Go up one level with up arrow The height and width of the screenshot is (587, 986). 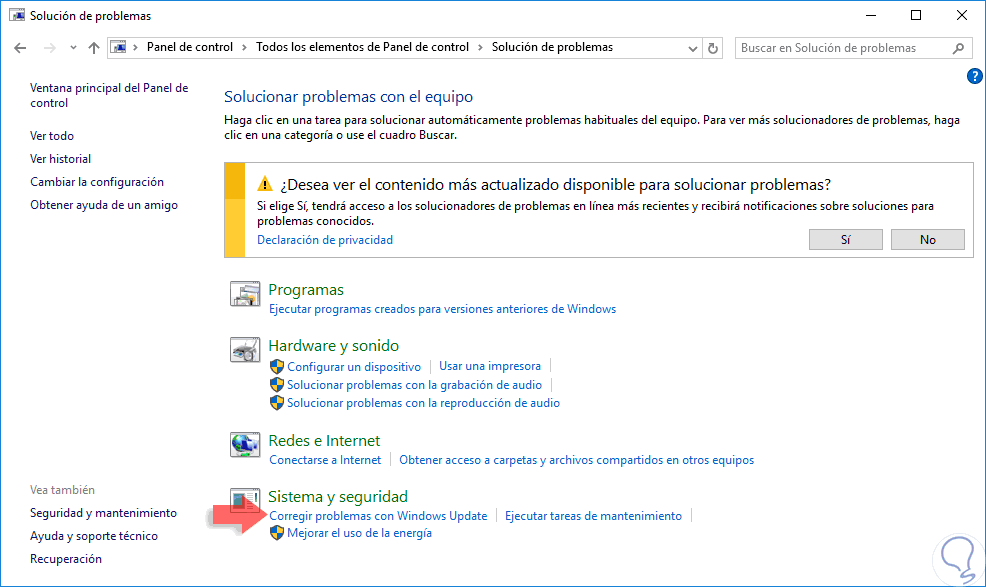tap(94, 48)
